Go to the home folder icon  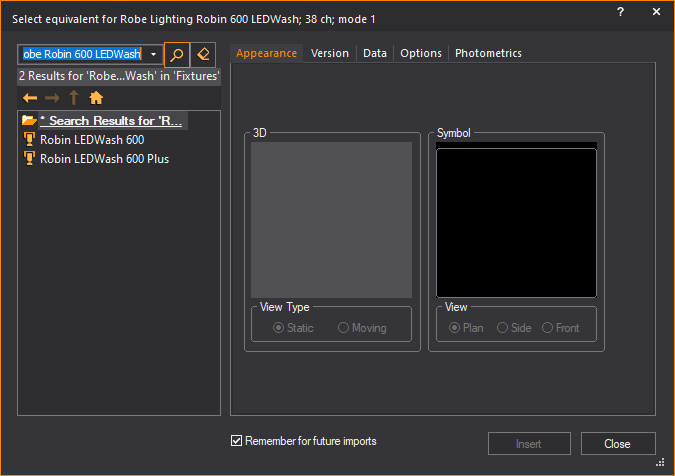click(x=96, y=98)
